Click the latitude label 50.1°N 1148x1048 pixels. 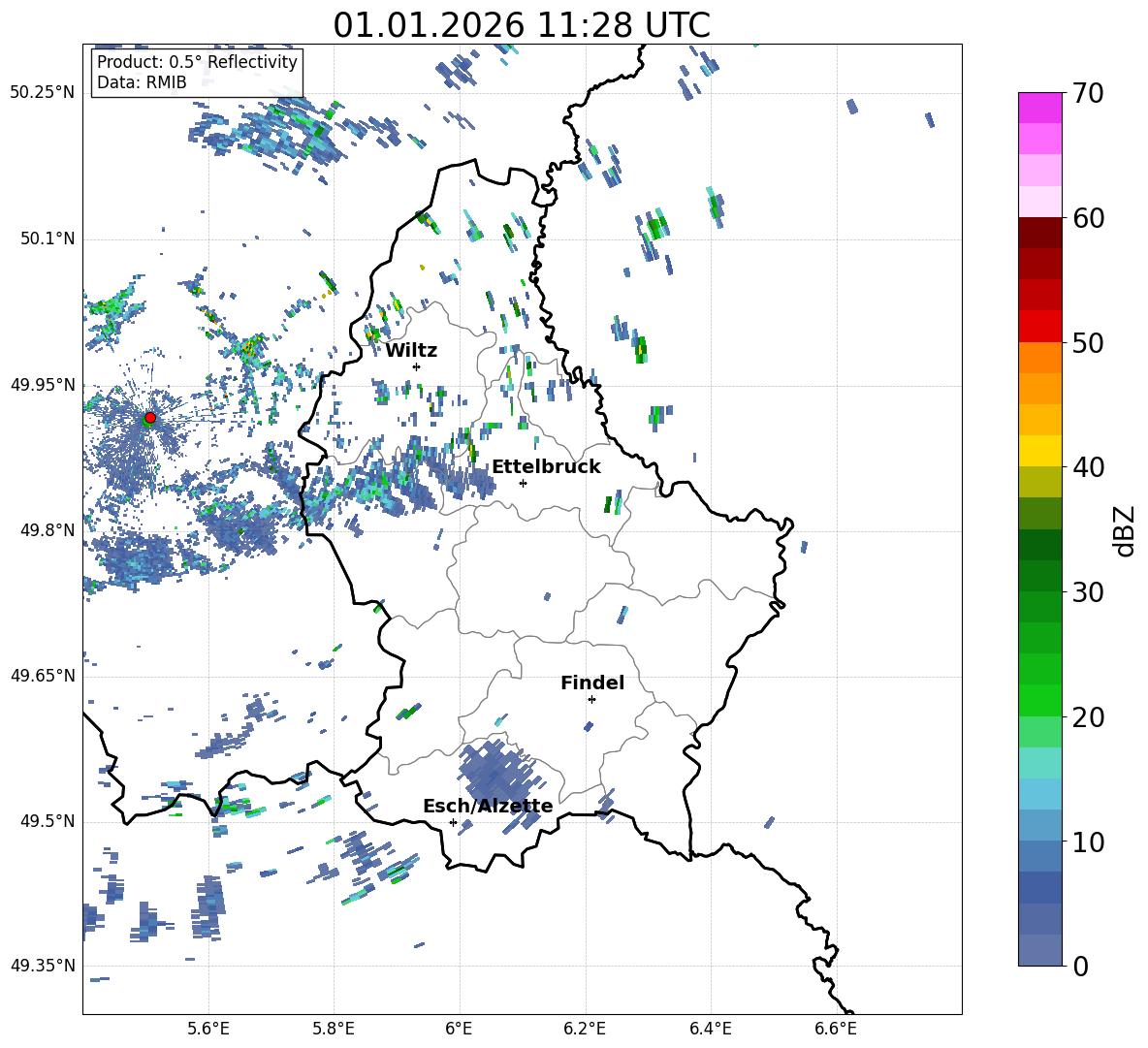pos(48,238)
